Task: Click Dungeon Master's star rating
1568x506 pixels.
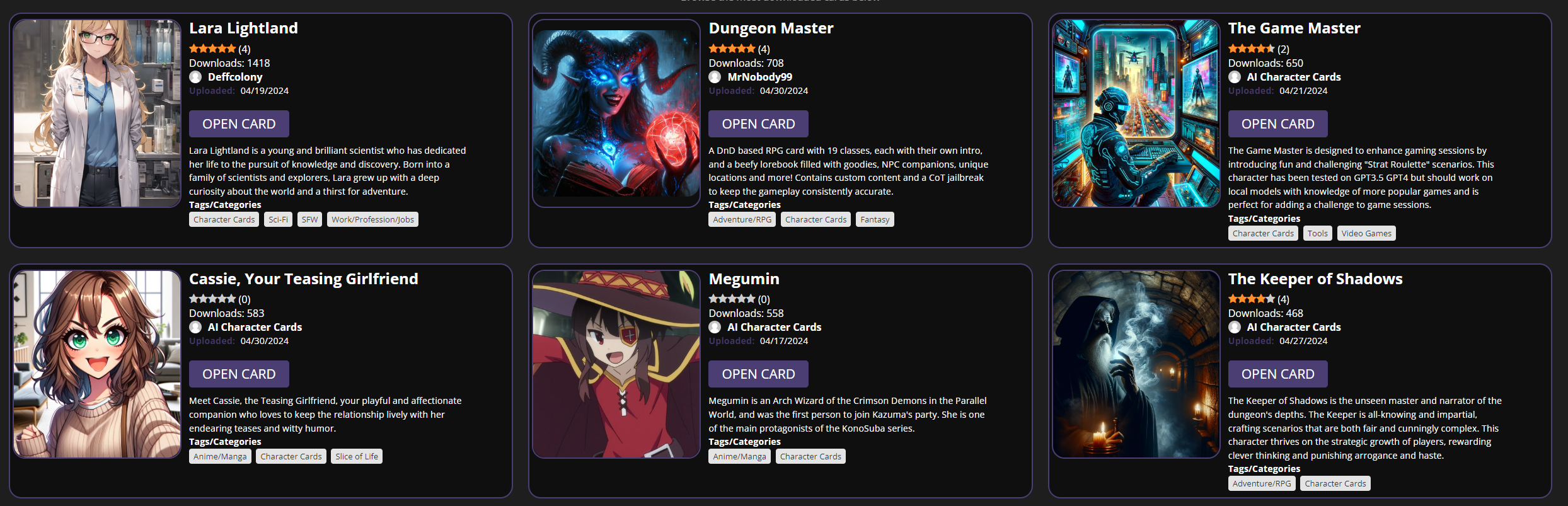Action: [x=732, y=49]
